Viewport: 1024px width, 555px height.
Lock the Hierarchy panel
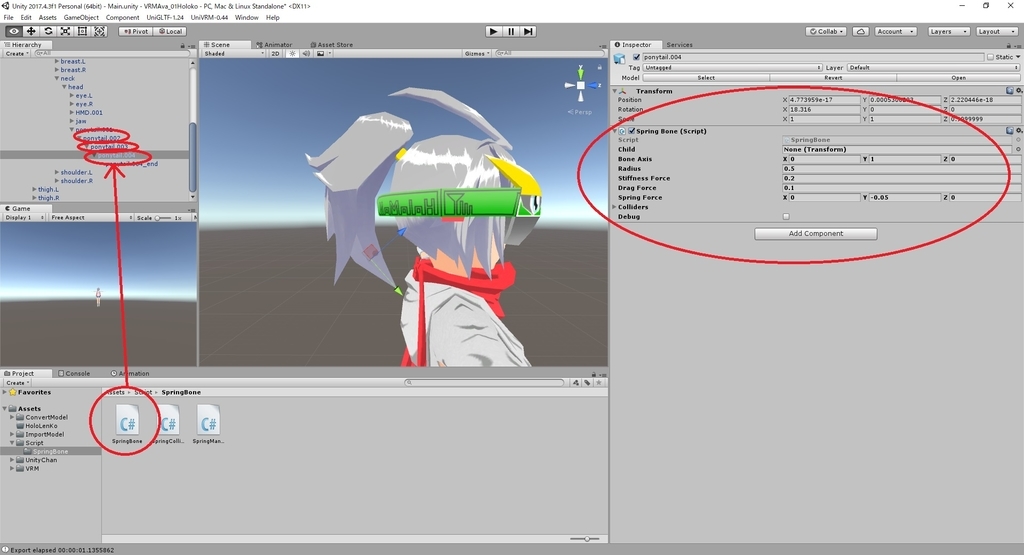click(182, 45)
